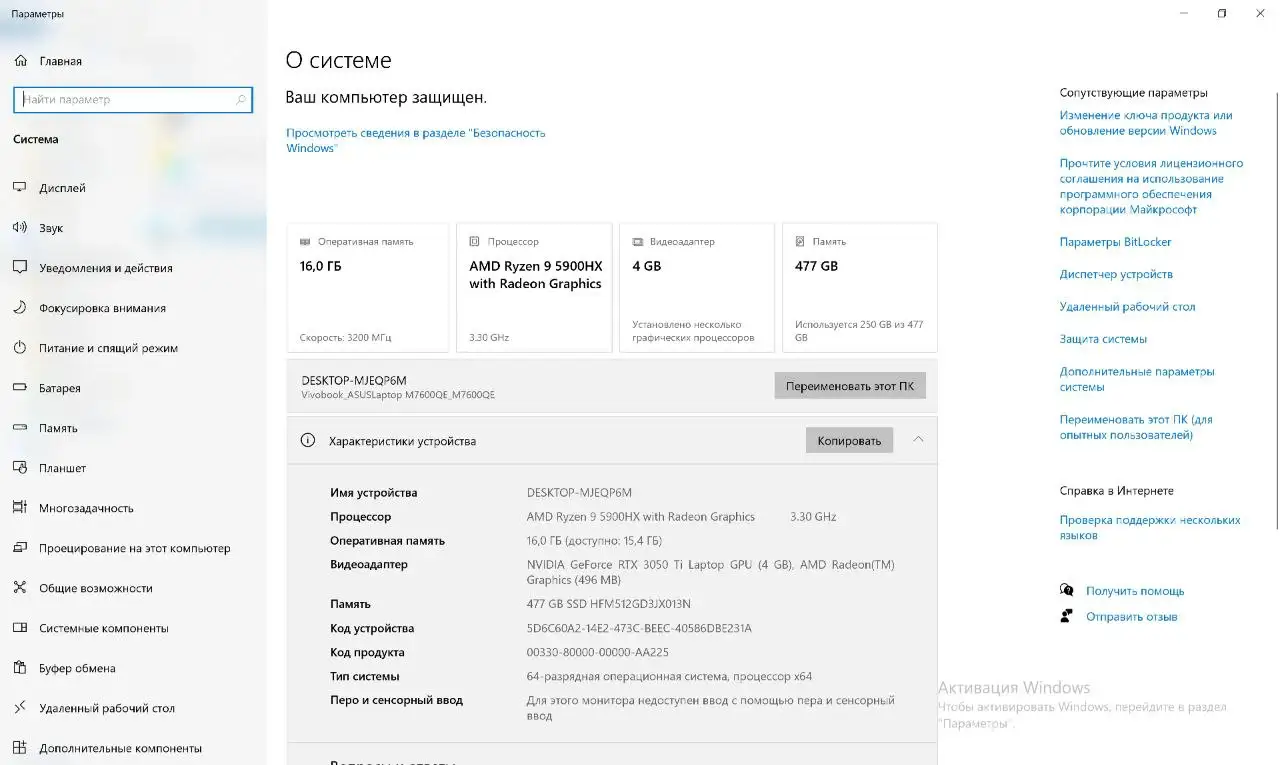The width and height of the screenshot is (1280, 765).
Task: Switch to Многозадачность in the sidebar
Action: point(22,507)
